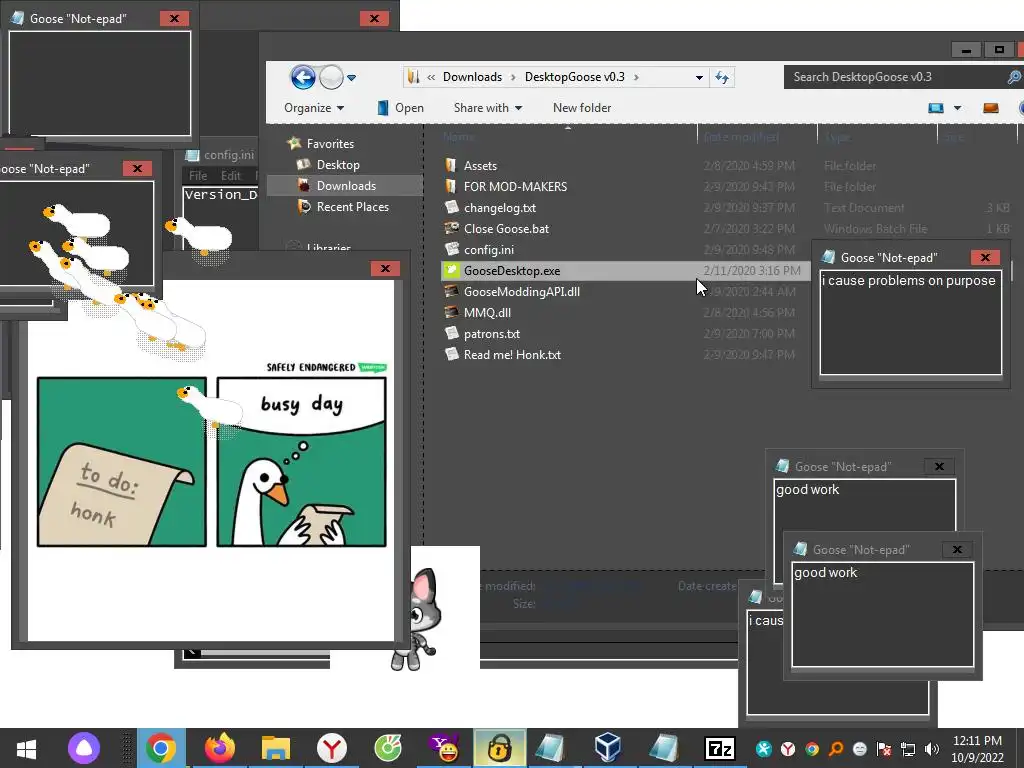Image resolution: width=1024 pixels, height=768 pixels.
Task: Open 7-Zip from the taskbar
Action: (720, 748)
